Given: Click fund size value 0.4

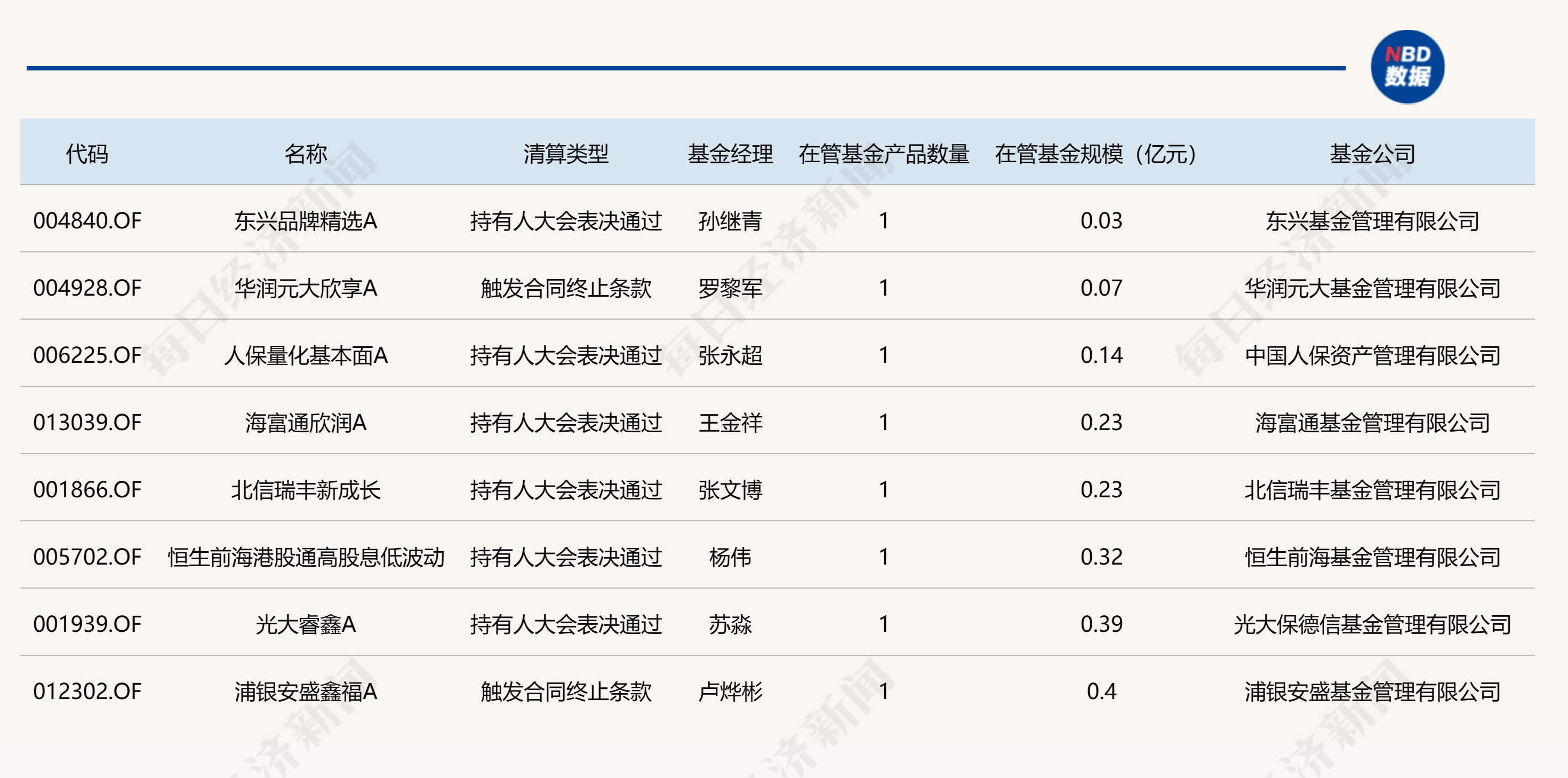Looking at the screenshot, I should [x=1101, y=692].
